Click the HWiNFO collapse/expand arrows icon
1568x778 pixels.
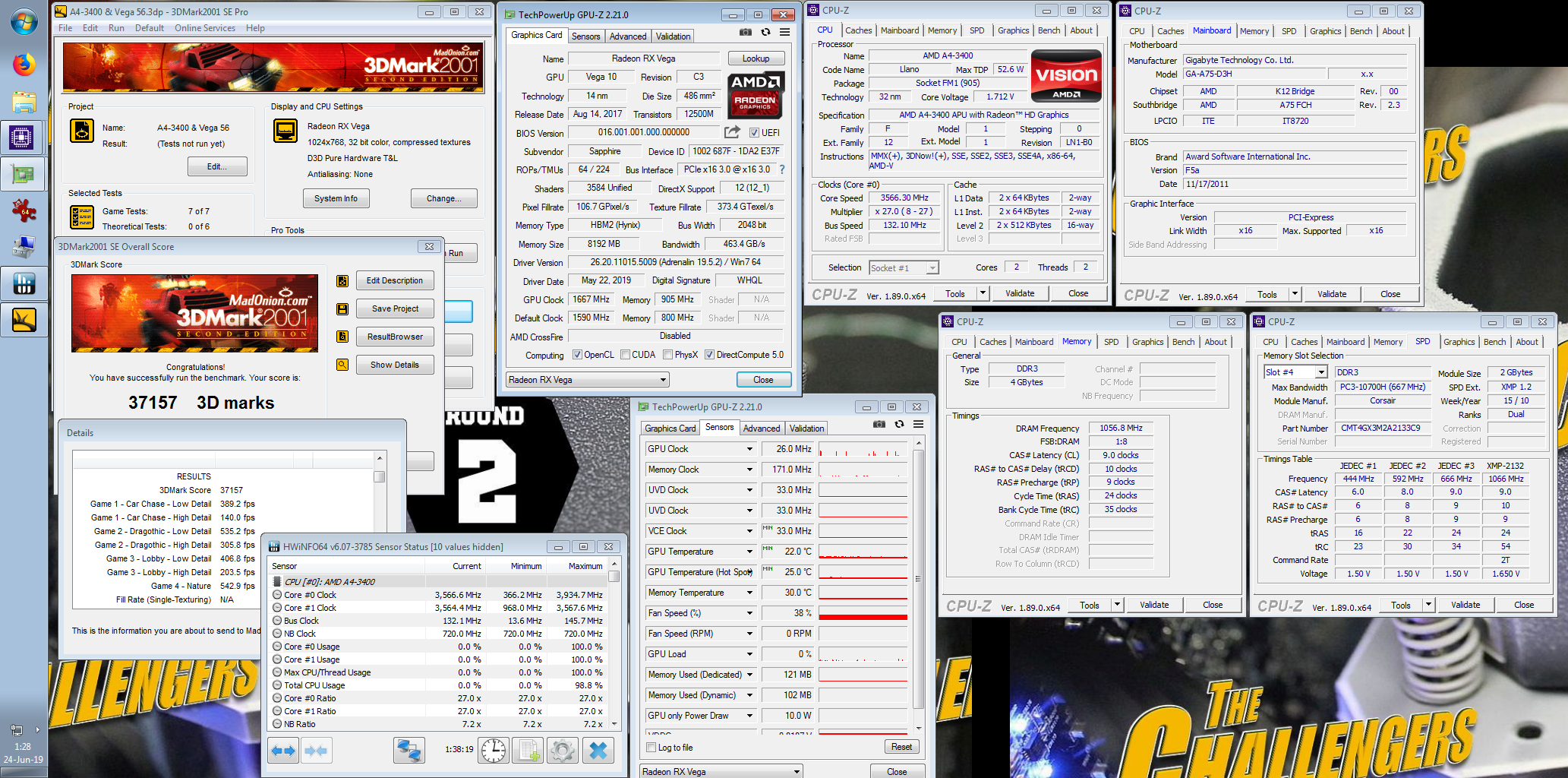click(x=283, y=751)
